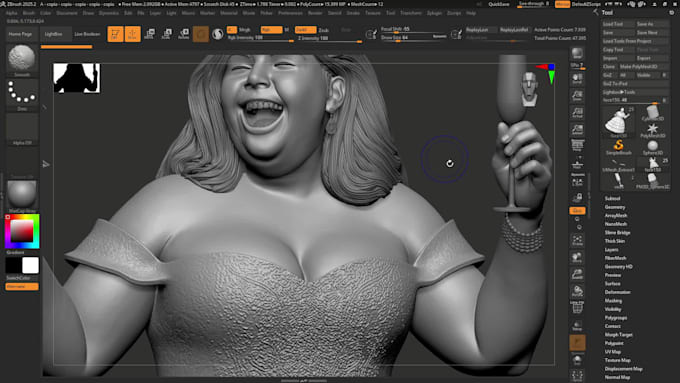This screenshot has width=680, height=383.
Task: Click the Make PolyMesh3D button
Action: tap(644, 66)
